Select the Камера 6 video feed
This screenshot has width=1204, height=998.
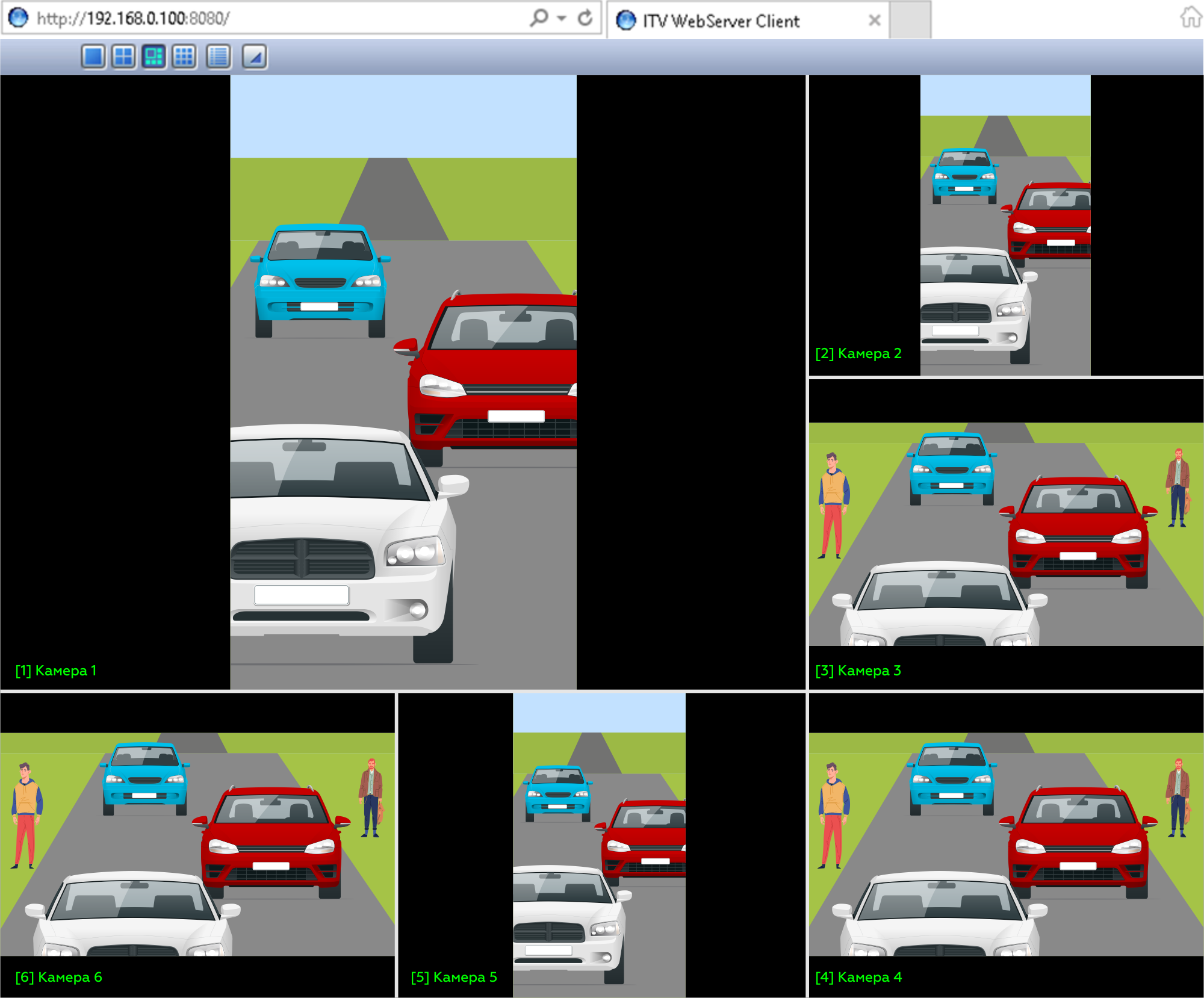tap(197, 845)
